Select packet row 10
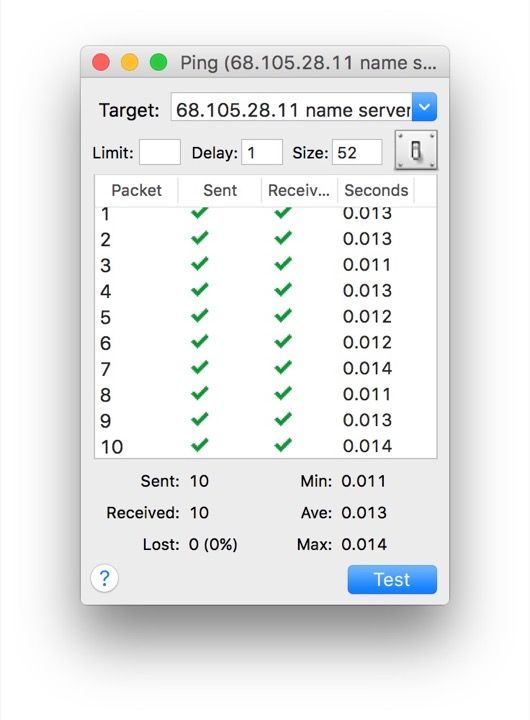Viewport: 530px width, 720px height. 265,446
